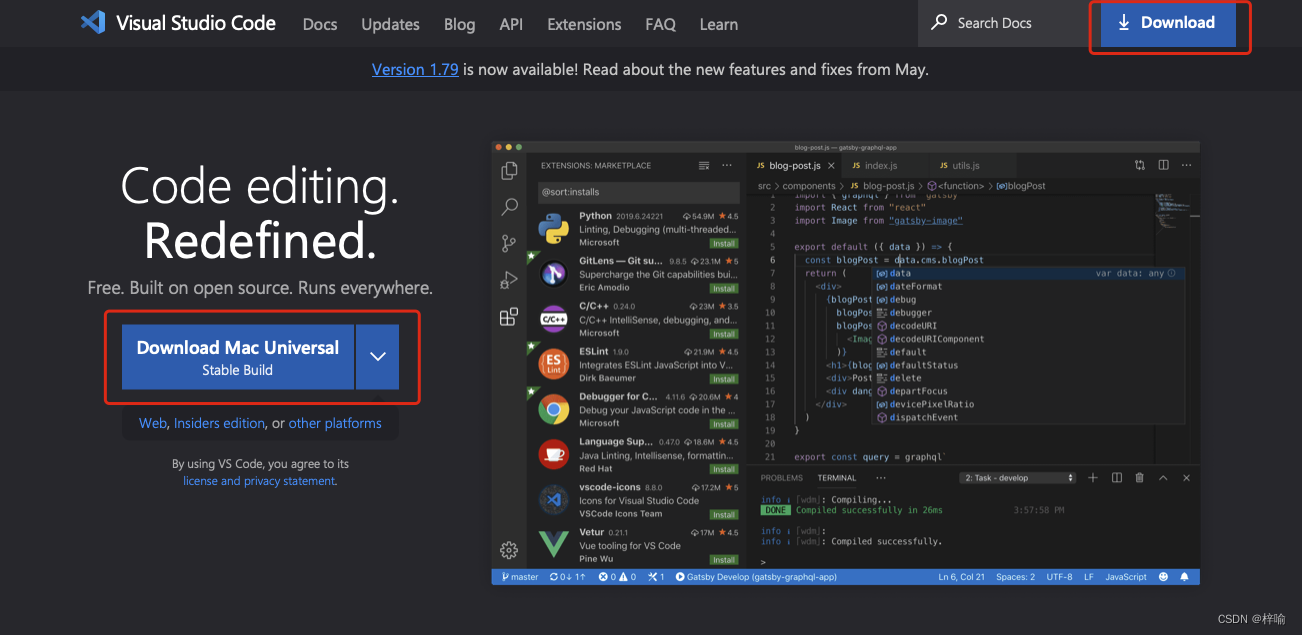Open notifications bell in status bar
Viewport: 1302px width, 635px height.
(x=1185, y=577)
